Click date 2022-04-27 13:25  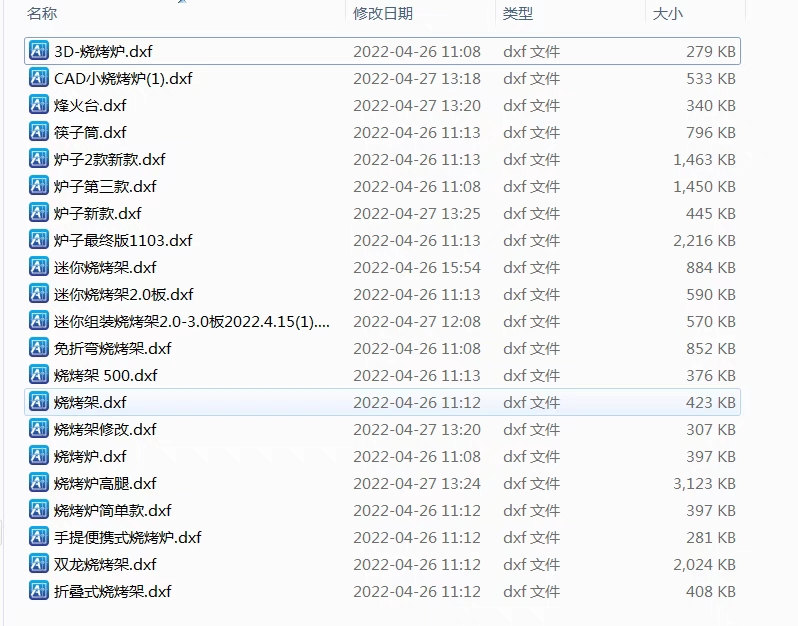click(417, 213)
